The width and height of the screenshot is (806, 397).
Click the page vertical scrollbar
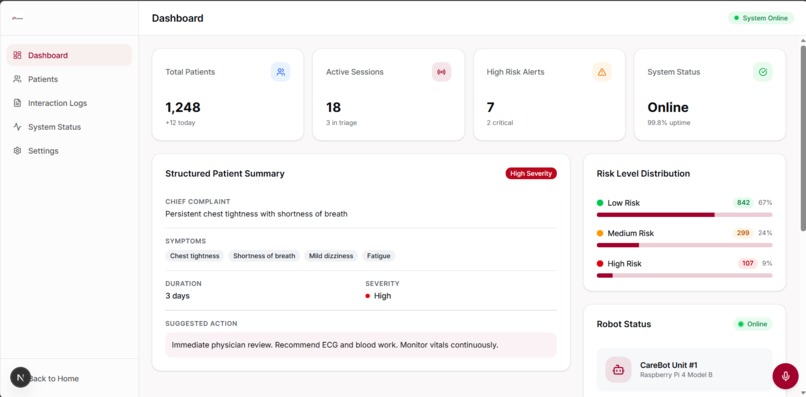click(x=803, y=138)
